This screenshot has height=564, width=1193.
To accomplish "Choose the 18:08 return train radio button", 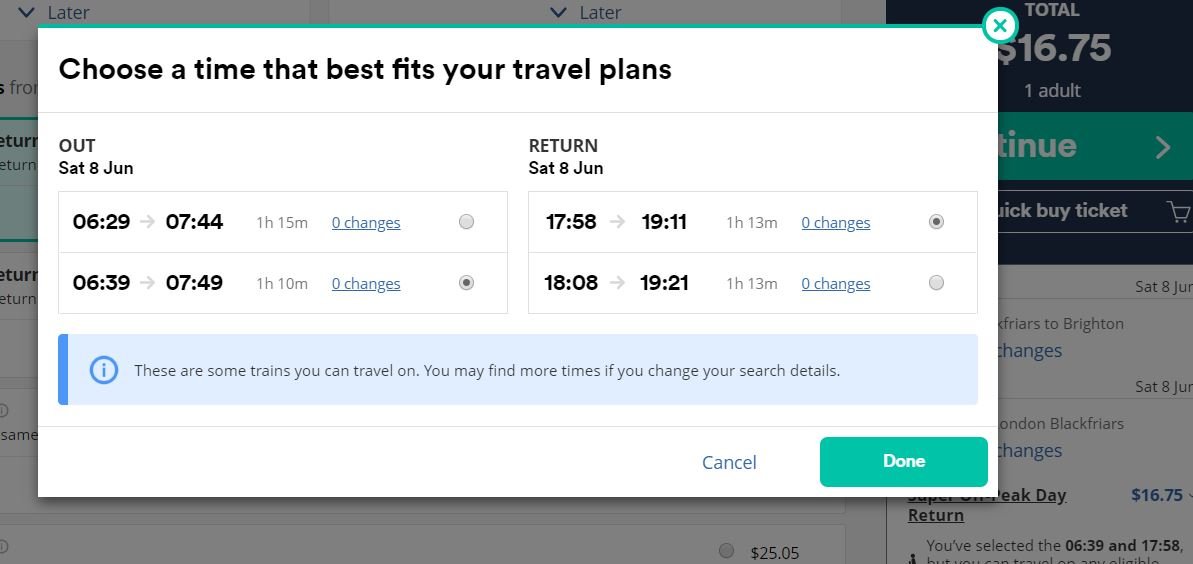I will (x=936, y=283).
